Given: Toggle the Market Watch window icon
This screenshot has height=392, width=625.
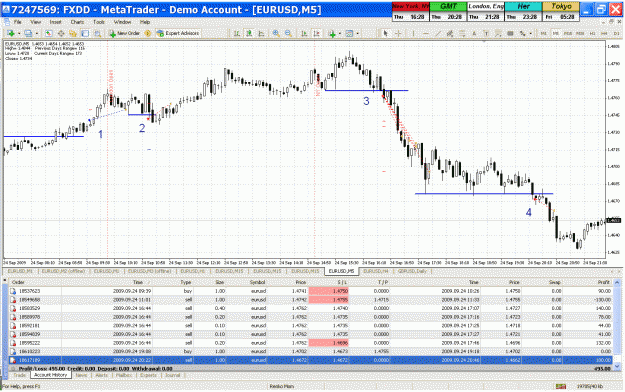Looking at the screenshot, I should tap(48, 33).
